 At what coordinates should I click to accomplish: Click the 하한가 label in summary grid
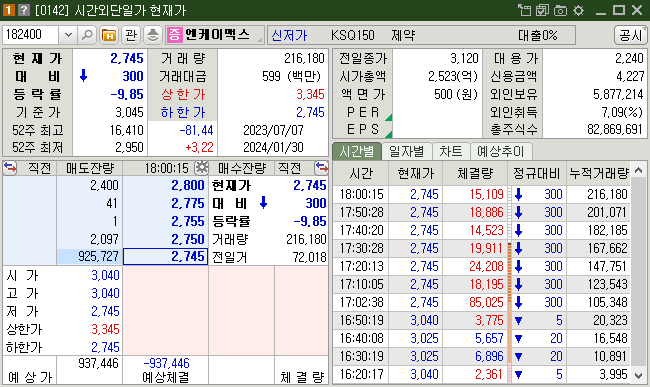pos(183,112)
